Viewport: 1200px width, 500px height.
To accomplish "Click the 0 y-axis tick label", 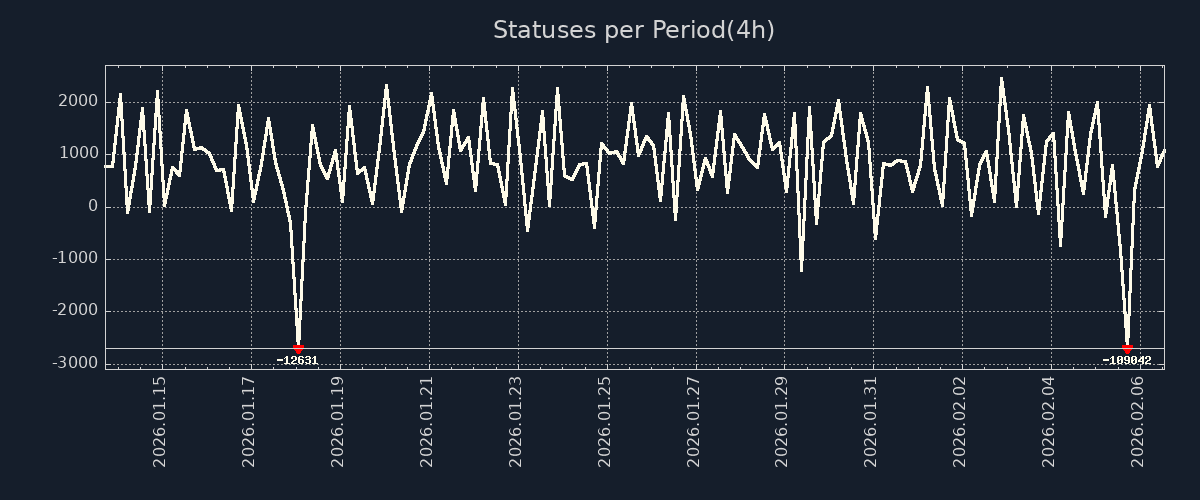I will [92, 206].
